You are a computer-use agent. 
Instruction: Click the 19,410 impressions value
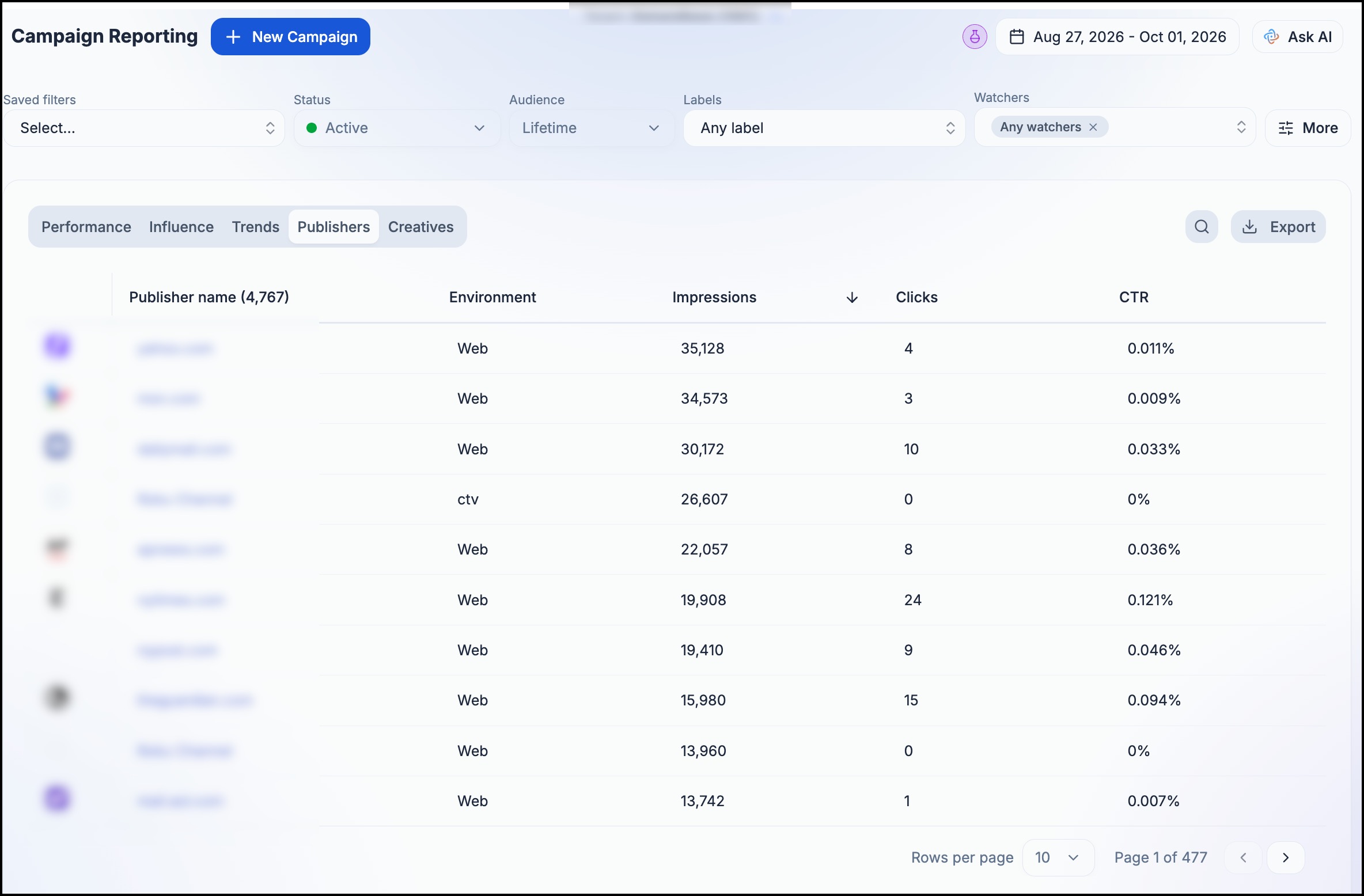pyautogui.click(x=702, y=650)
